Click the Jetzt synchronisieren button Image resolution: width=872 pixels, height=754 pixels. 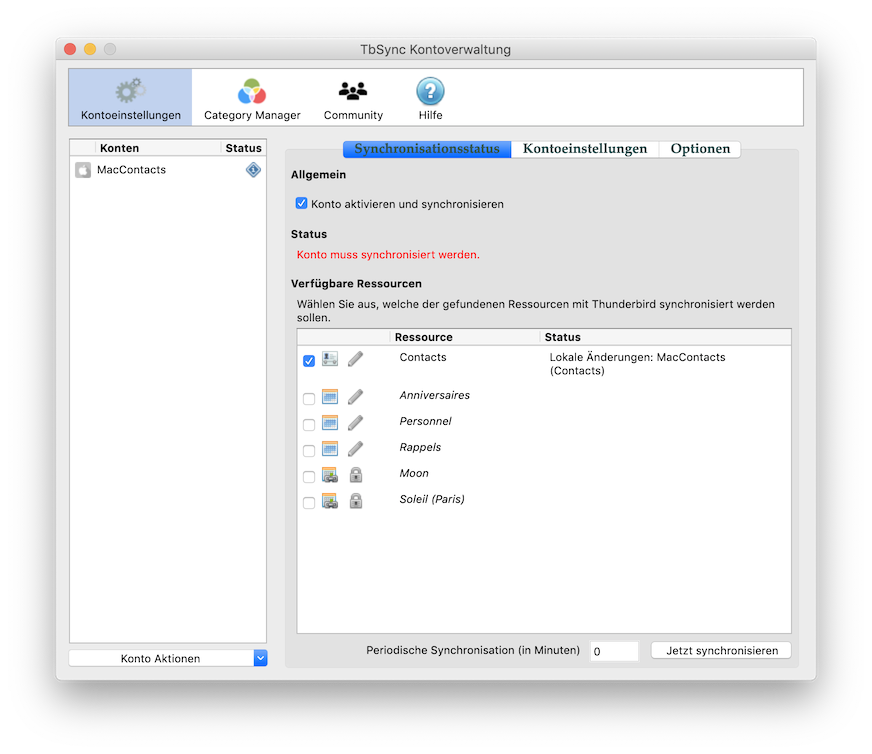coord(721,651)
